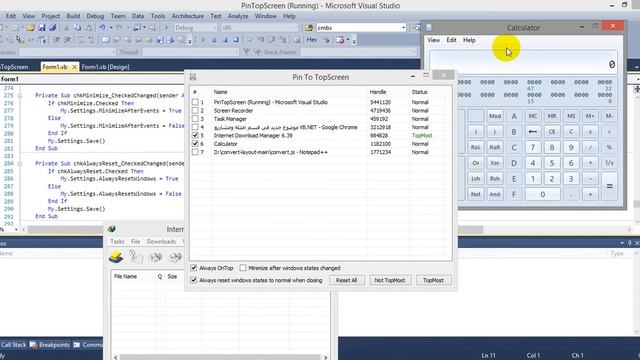Click the TopMost button

[x=433, y=280]
